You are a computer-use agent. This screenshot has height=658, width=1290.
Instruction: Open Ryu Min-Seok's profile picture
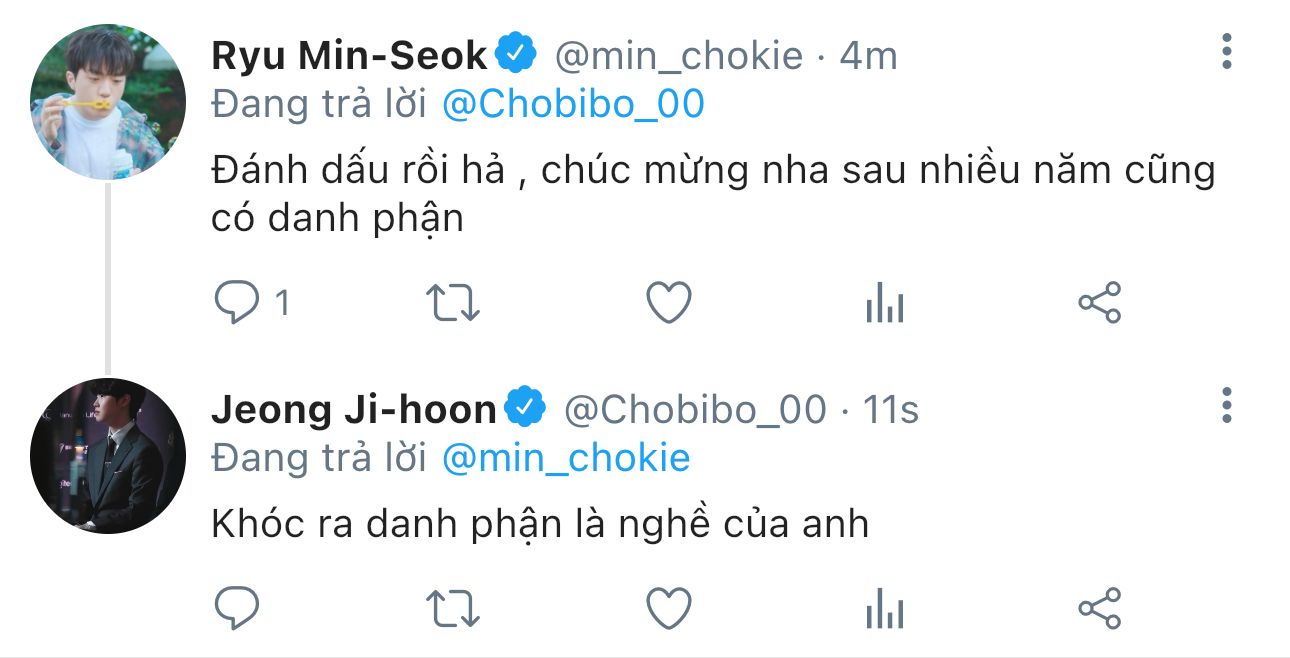[108, 101]
